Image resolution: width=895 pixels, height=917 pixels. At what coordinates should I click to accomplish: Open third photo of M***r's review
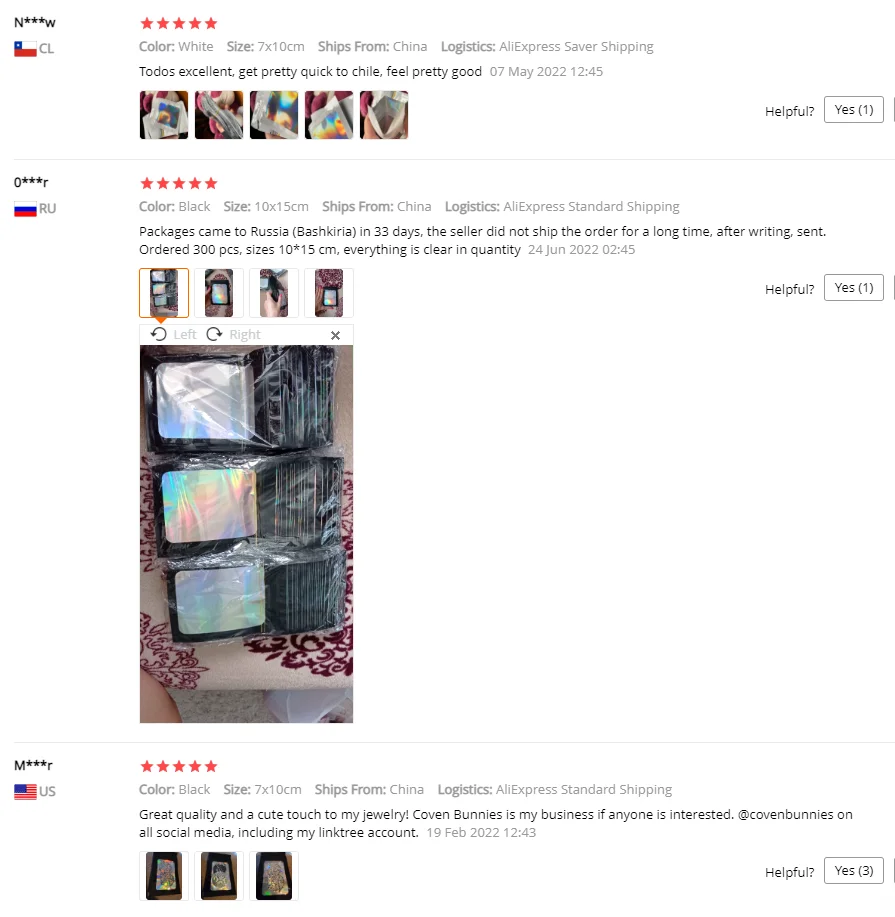[x=274, y=876]
